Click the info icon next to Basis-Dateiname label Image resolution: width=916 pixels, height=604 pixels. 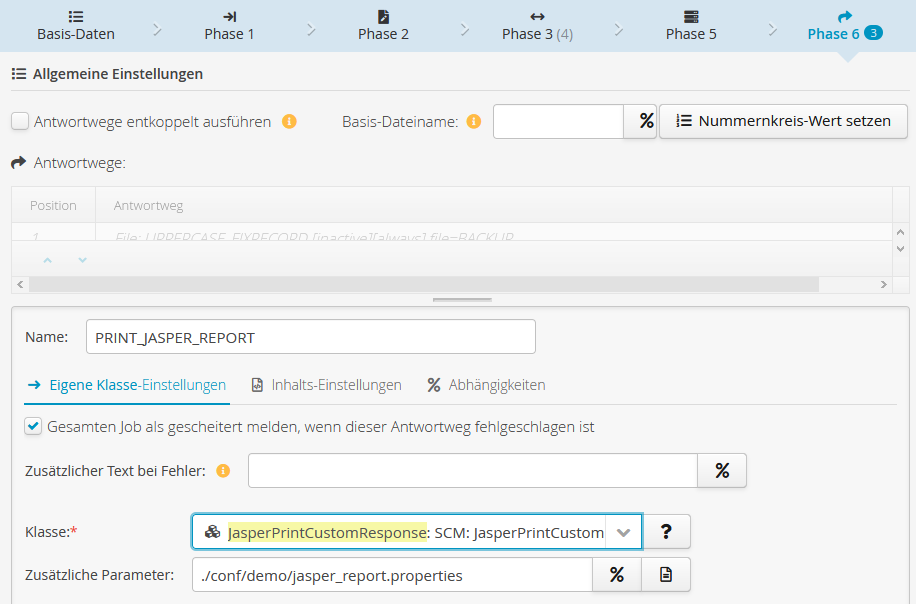click(474, 122)
